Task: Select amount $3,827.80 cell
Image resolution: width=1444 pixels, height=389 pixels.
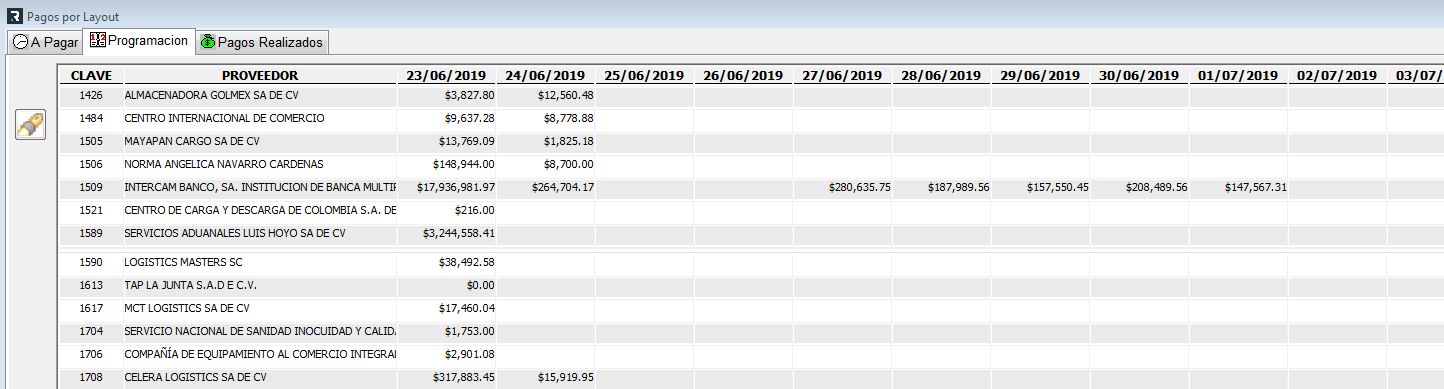Action: (447, 96)
